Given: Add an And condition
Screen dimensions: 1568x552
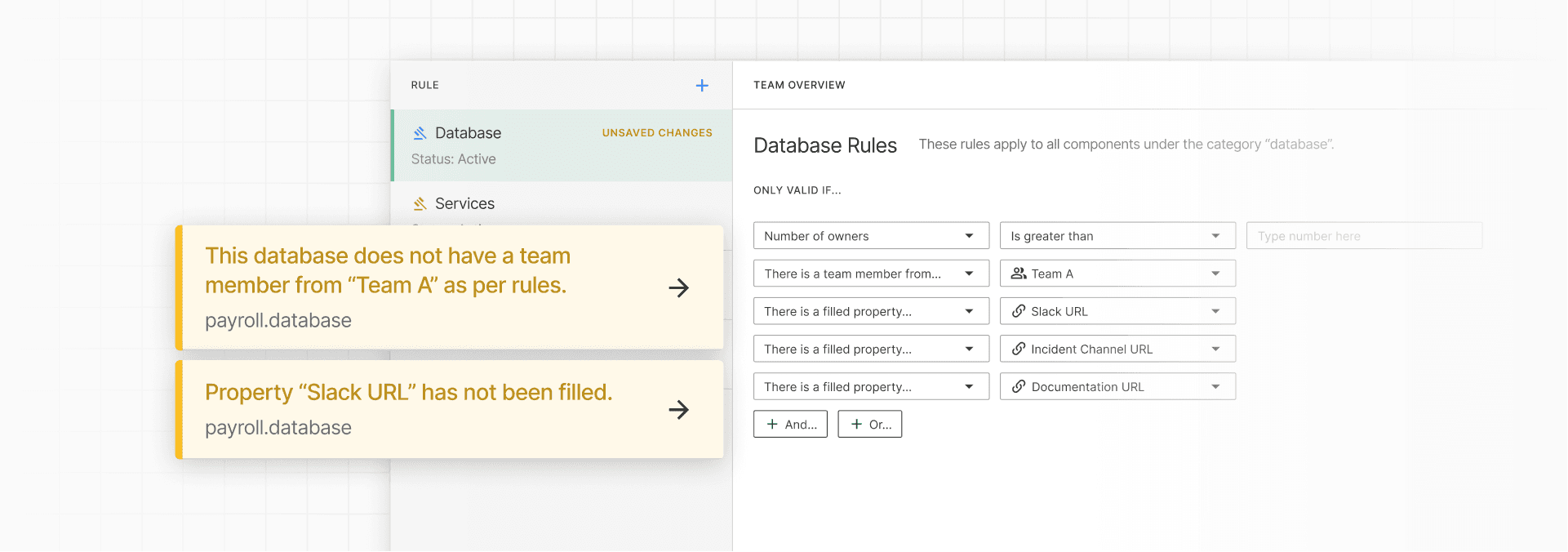Looking at the screenshot, I should [x=790, y=424].
